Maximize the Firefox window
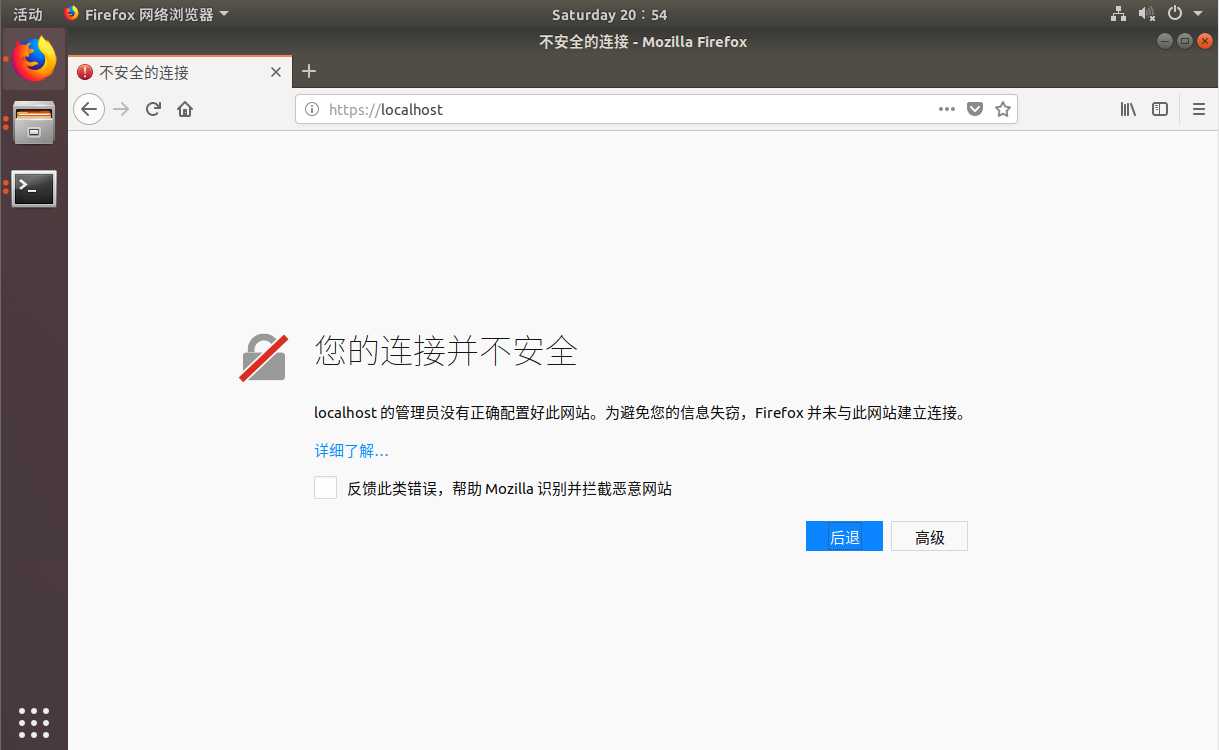This screenshot has height=750, width=1219. click(x=1184, y=41)
